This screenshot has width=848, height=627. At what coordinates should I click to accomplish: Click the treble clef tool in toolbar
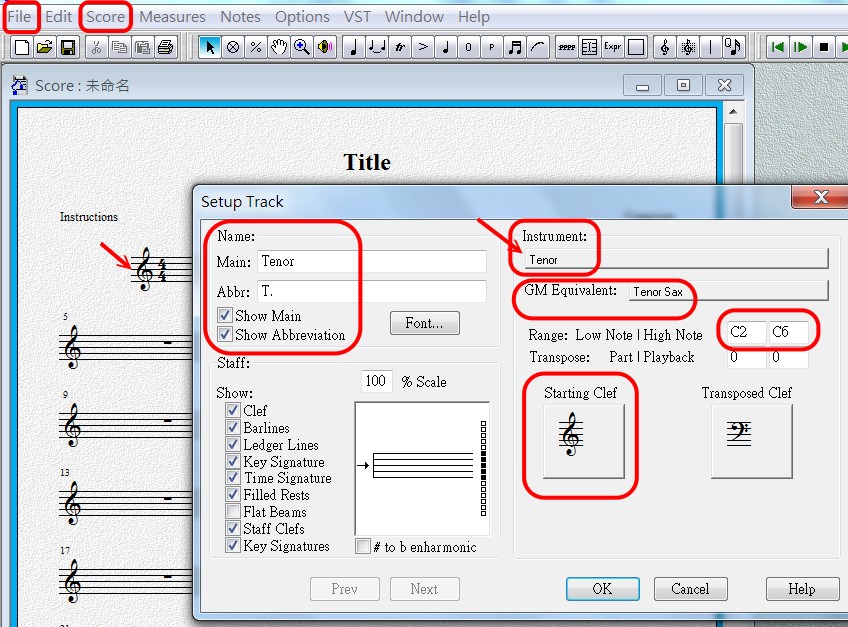coord(665,47)
